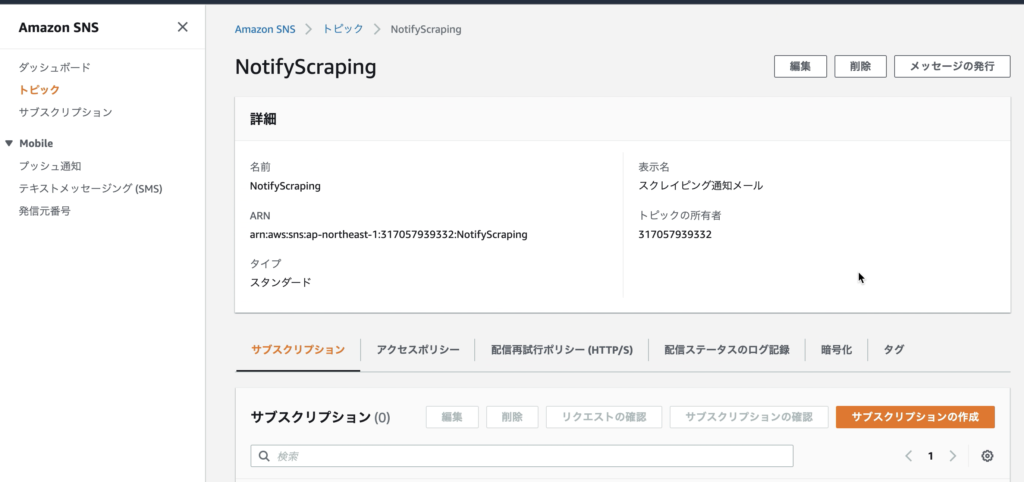Switch to the タグ tab

(894, 350)
